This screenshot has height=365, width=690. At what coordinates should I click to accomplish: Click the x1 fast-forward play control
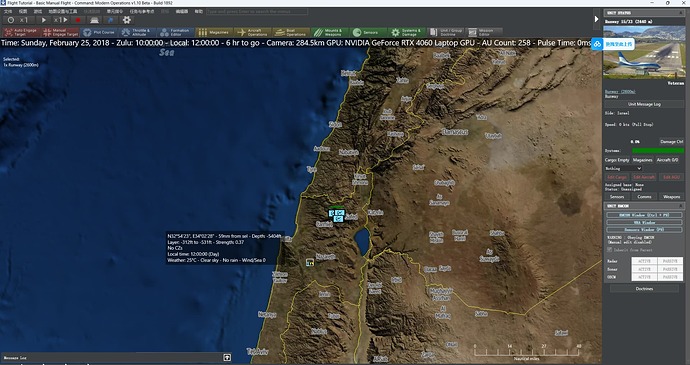coord(61,20)
